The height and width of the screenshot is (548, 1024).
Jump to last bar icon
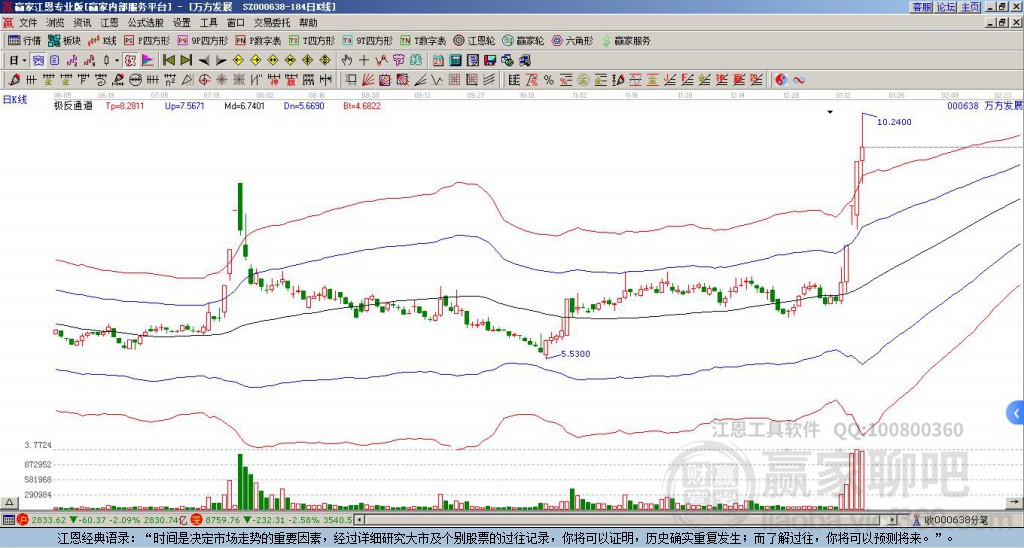[x=185, y=60]
